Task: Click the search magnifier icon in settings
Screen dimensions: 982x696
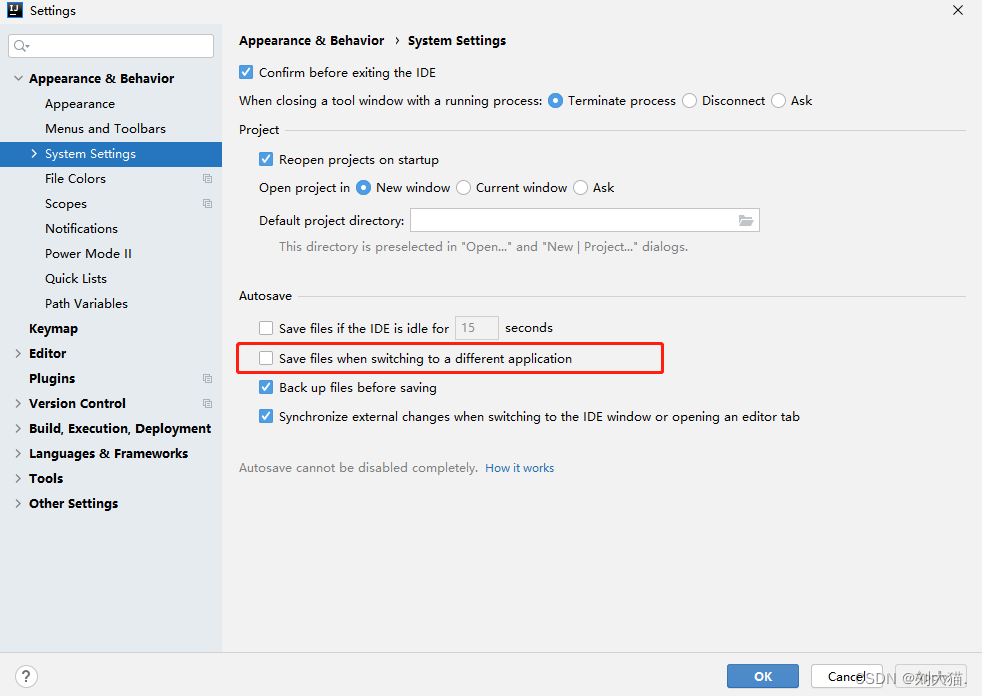Action: click(x=21, y=46)
